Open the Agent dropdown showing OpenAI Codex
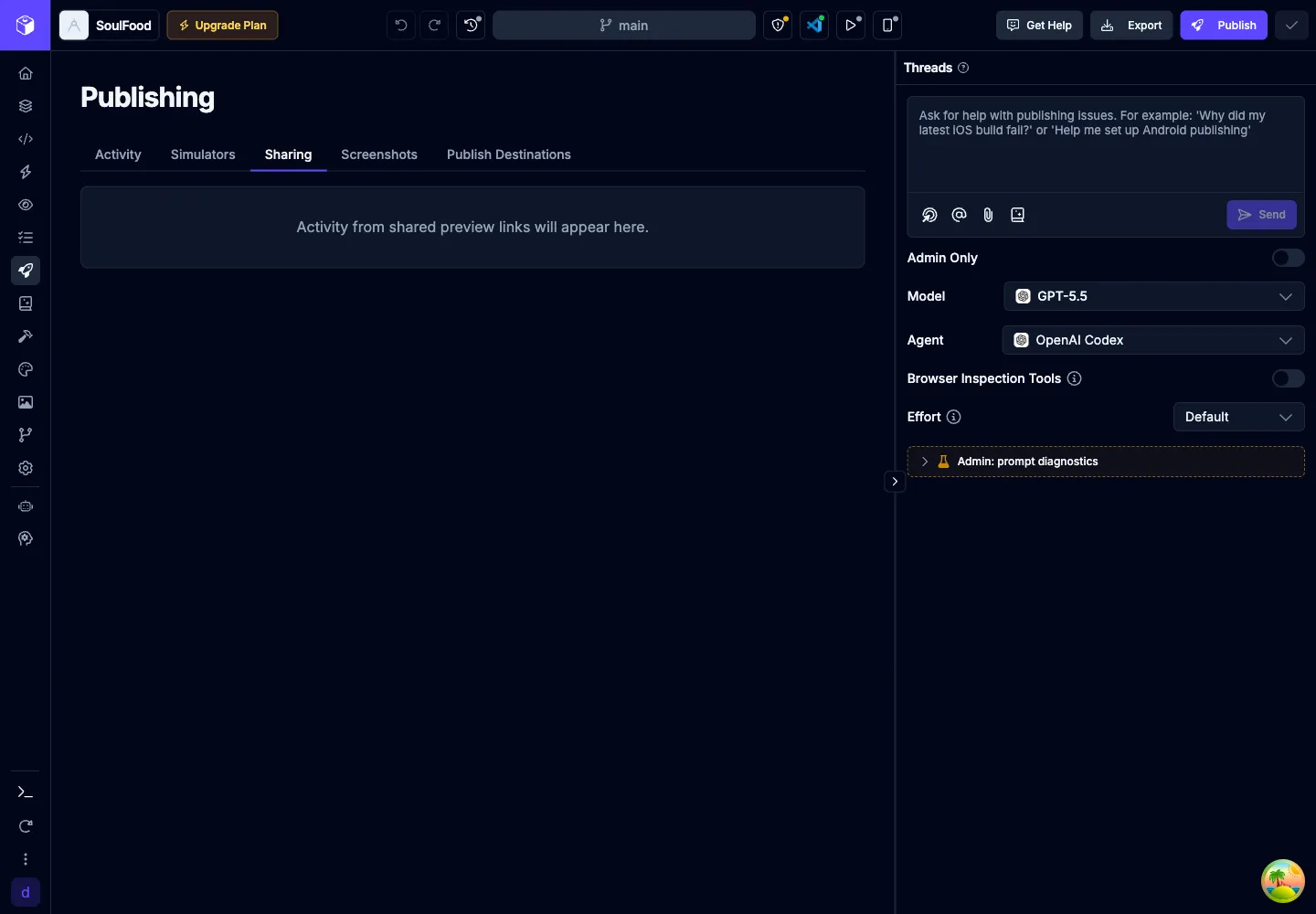 [1153, 340]
